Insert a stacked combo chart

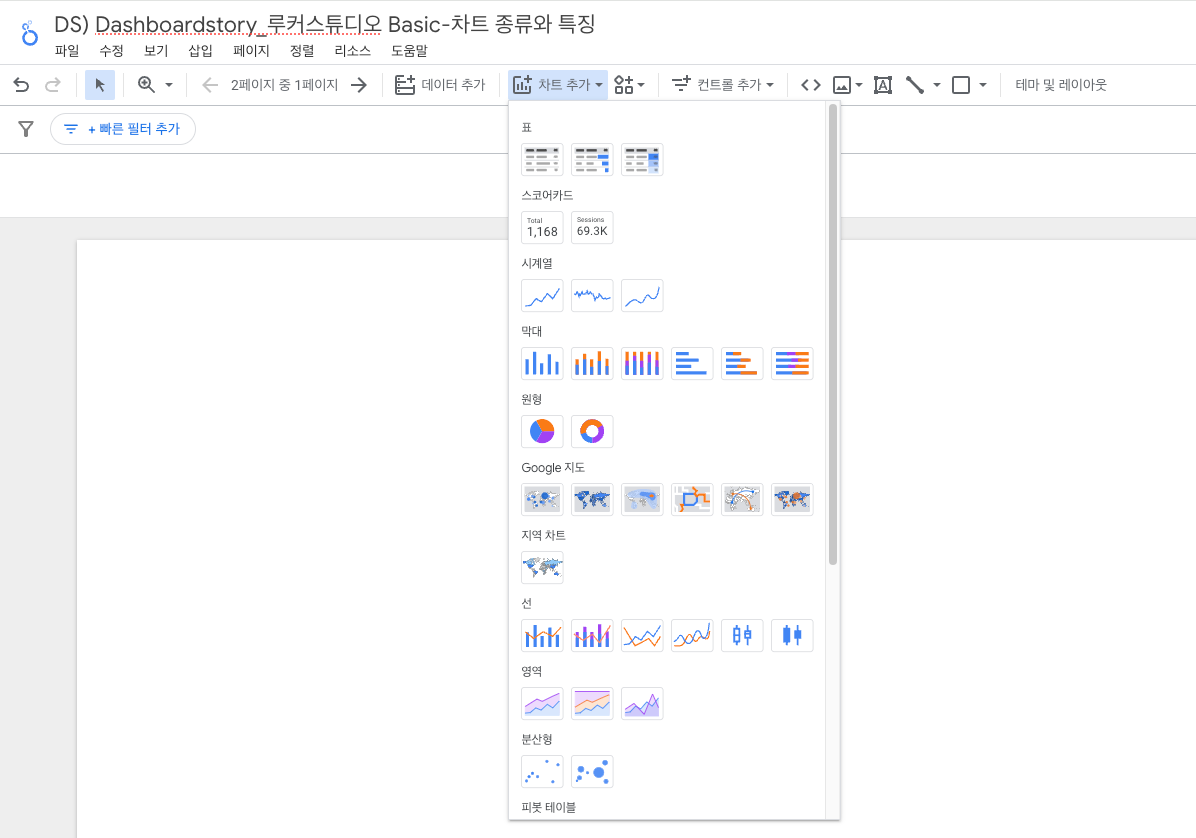(592, 635)
